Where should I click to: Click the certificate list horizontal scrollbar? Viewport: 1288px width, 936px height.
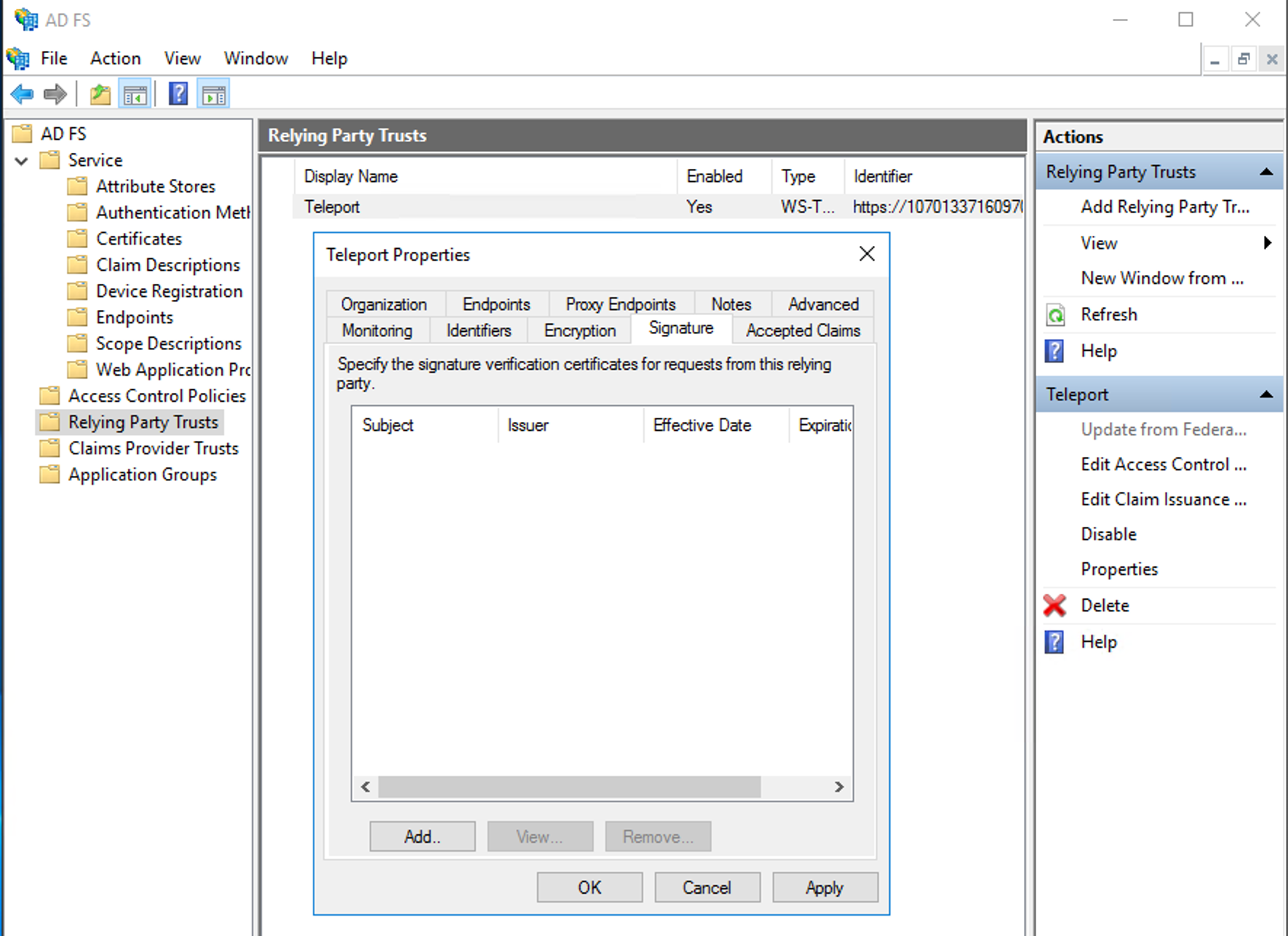569,787
